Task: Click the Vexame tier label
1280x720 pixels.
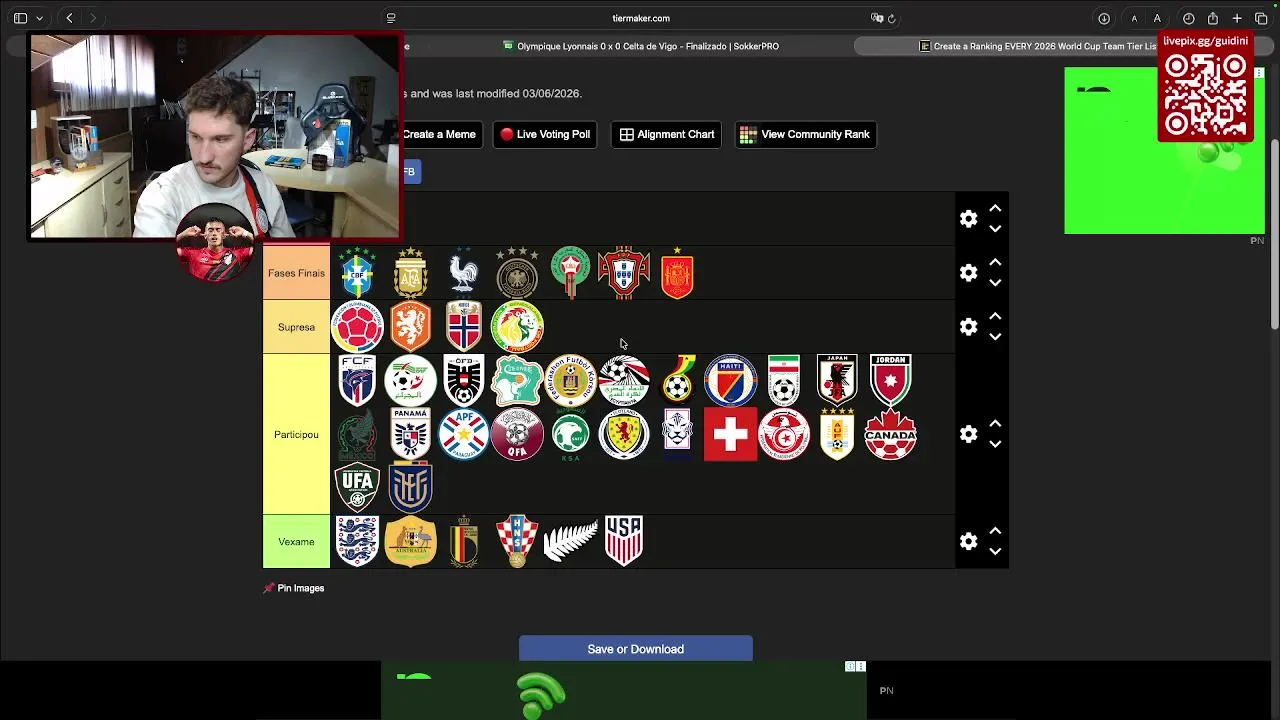Action: coord(296,541)
